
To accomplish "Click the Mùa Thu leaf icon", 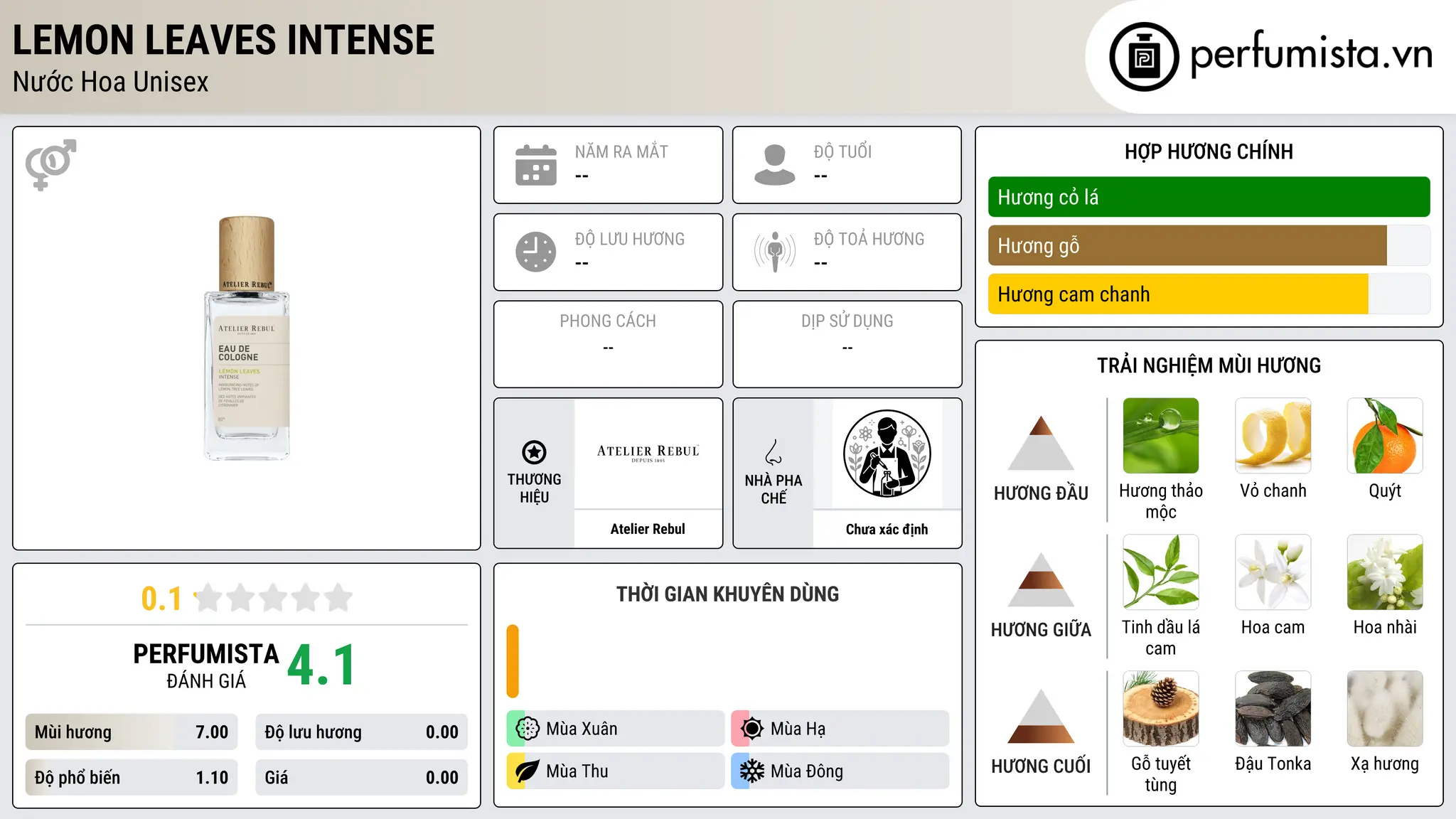I will [528, 771].
